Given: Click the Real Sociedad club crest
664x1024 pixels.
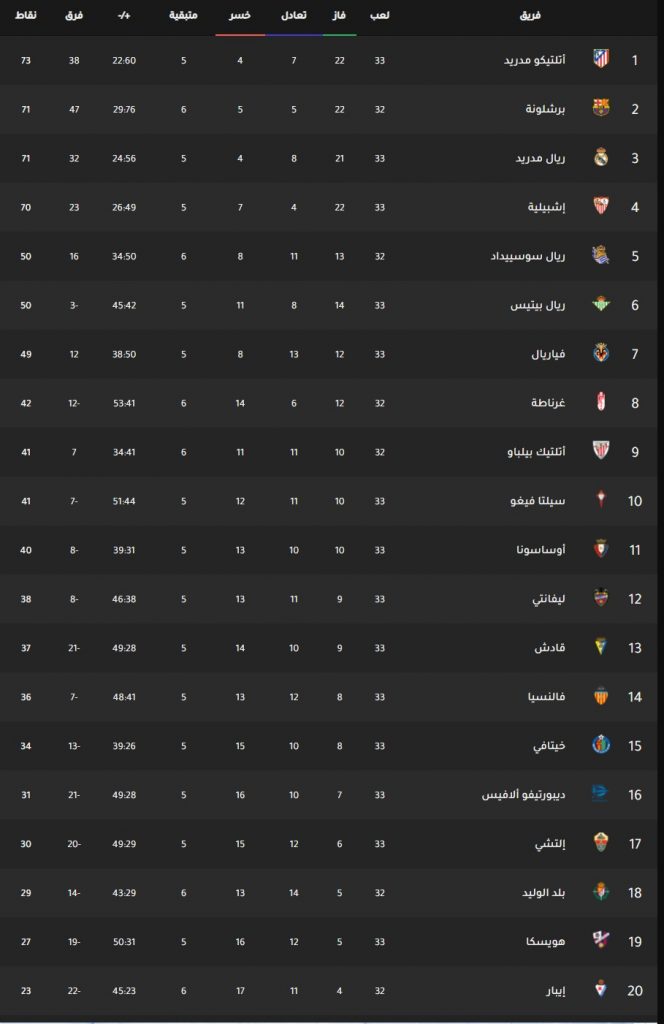Looking at the screenshot, I should (601, 255).
